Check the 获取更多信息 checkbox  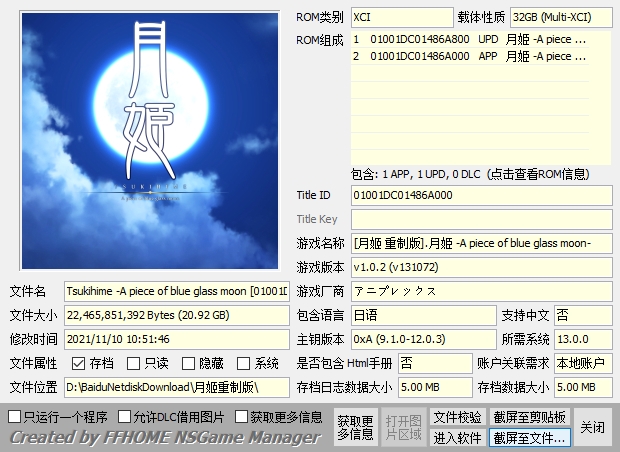pos(242,416)
